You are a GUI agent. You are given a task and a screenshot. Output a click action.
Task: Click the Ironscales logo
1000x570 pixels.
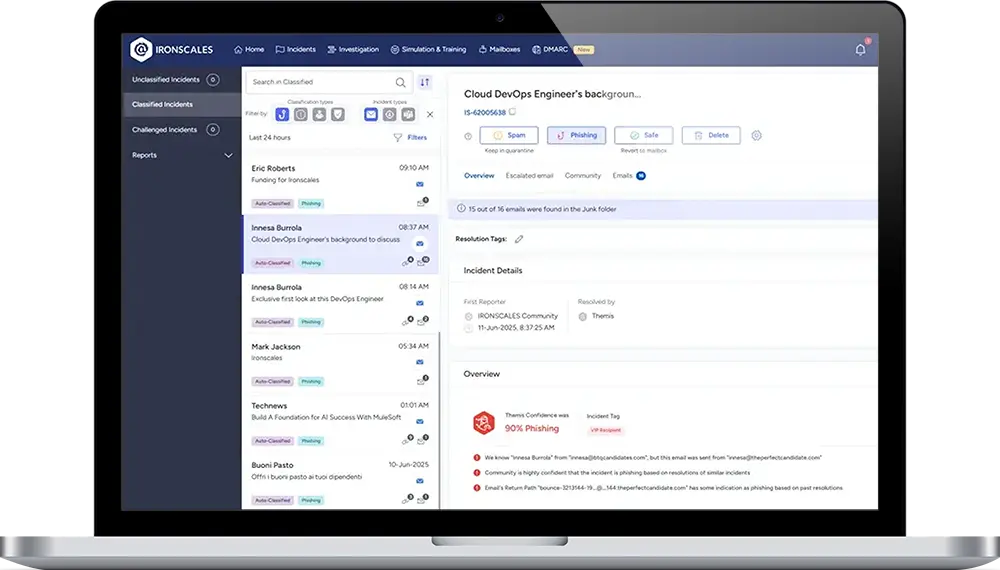[x=172, y=50]
